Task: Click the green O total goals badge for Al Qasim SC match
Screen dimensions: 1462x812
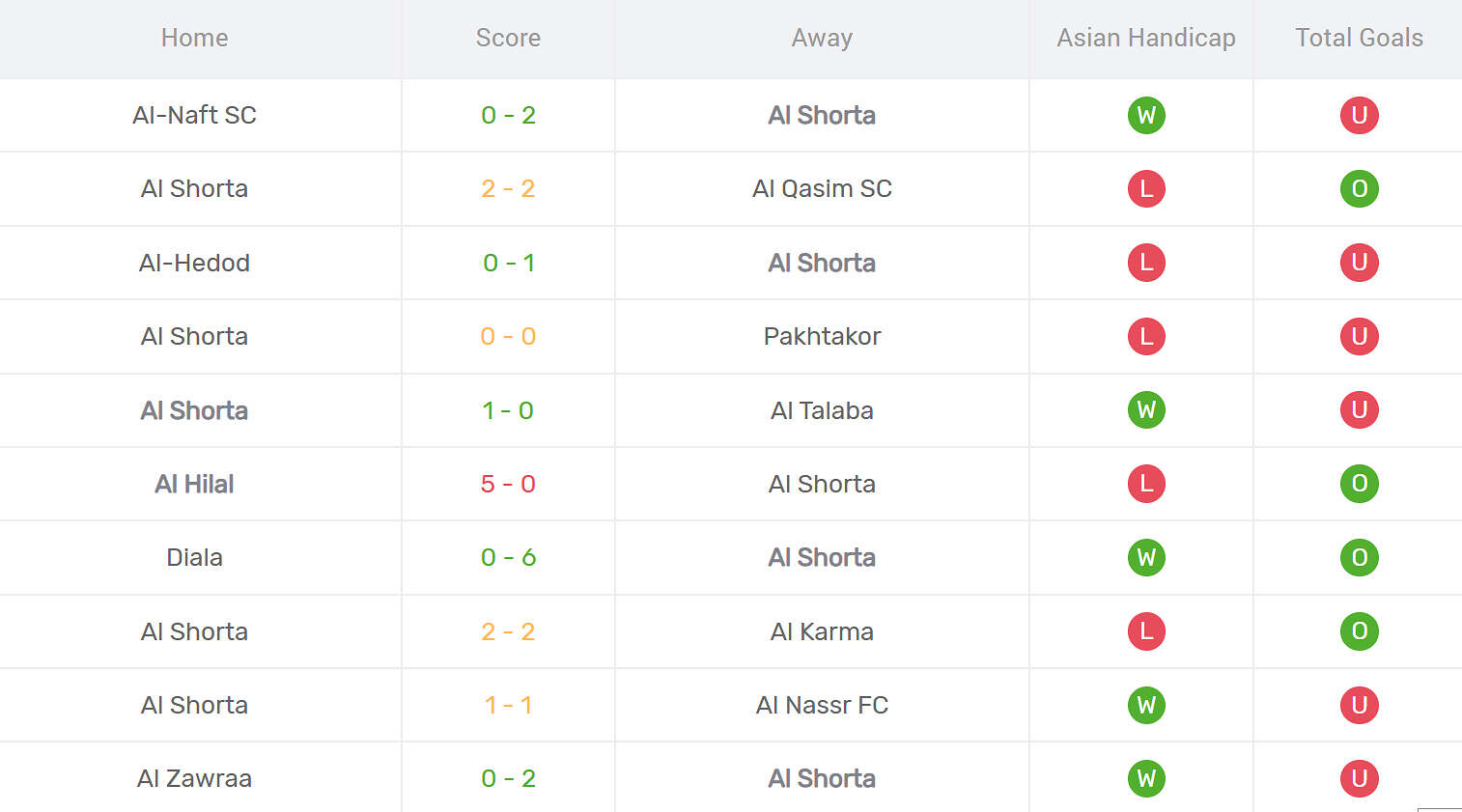Action: [1359, 188]
